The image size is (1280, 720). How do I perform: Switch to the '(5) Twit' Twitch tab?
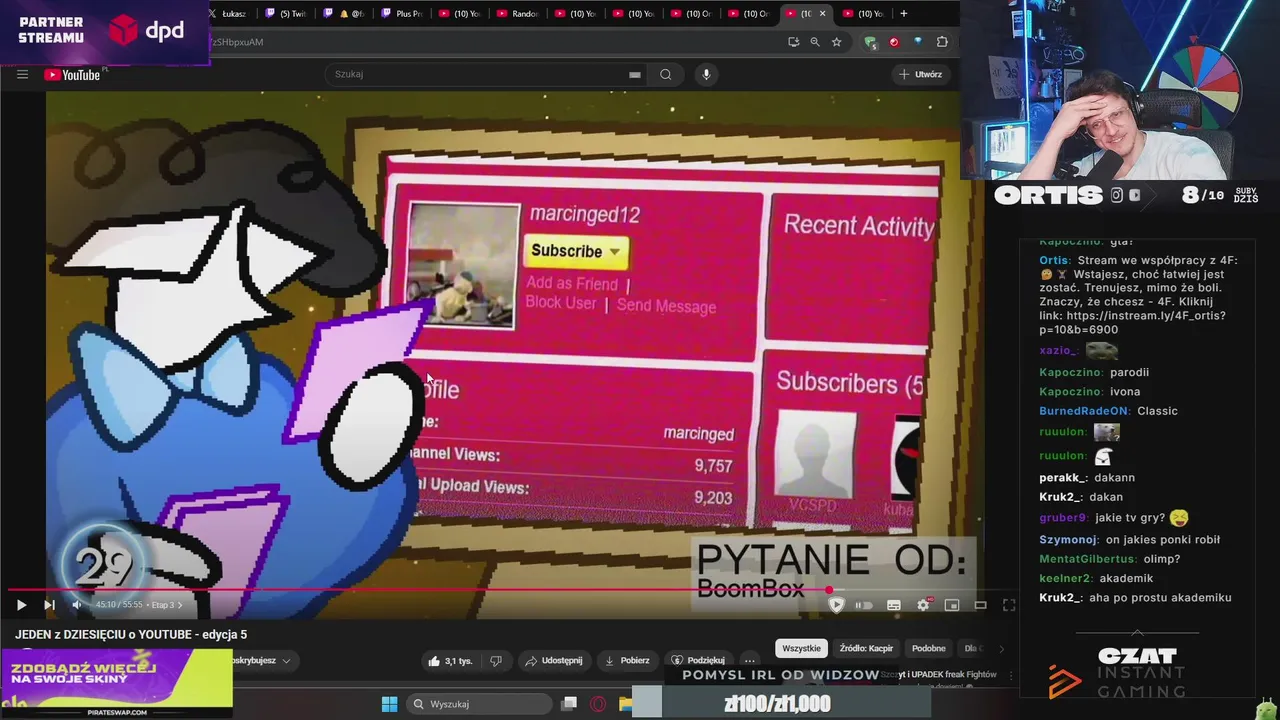pyautogui.click(x=286, y=14)
